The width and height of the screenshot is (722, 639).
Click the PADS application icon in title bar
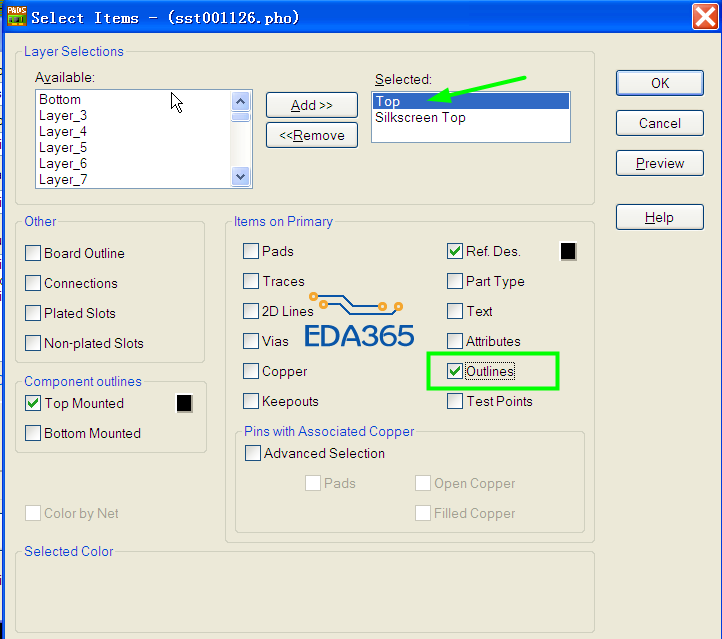coord(17,16)
